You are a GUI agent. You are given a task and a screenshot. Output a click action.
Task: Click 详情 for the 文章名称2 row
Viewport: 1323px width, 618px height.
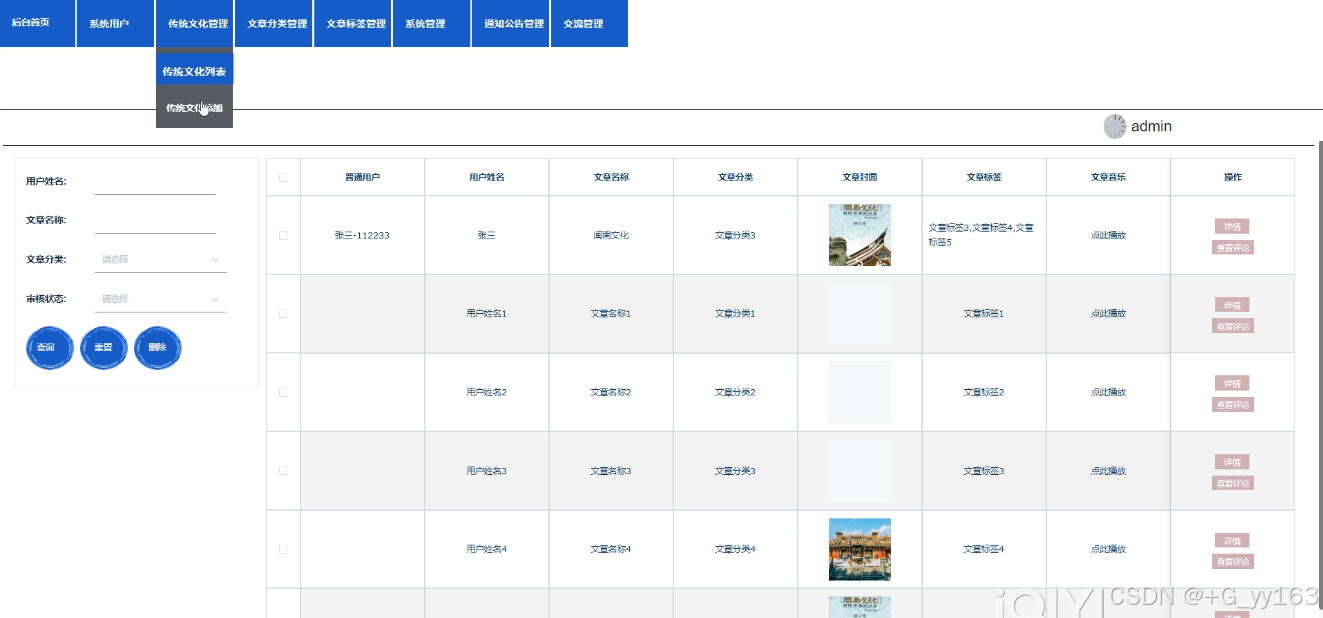pyautogui.click(x=1232, y=383)
